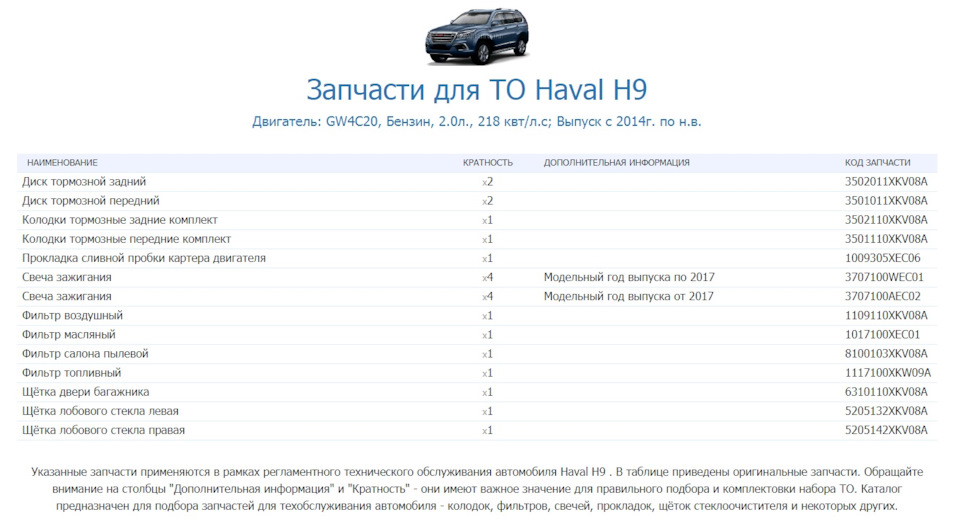Screen dimensions: 960x524
Task: Click part code 3502011XKV08A
Action: [x=886, y=182]
